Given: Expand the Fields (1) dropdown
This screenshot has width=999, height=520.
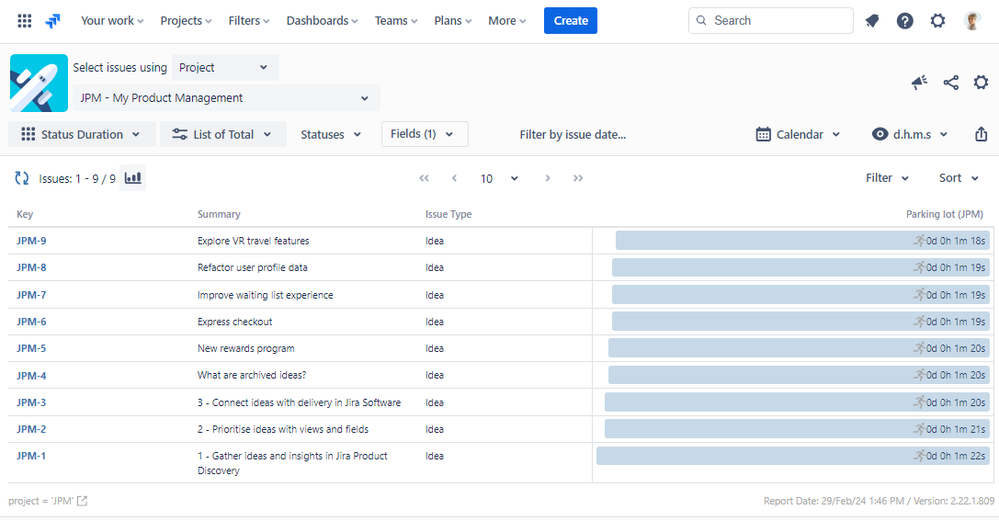Looking at the screenshot, I should point(424,134).
